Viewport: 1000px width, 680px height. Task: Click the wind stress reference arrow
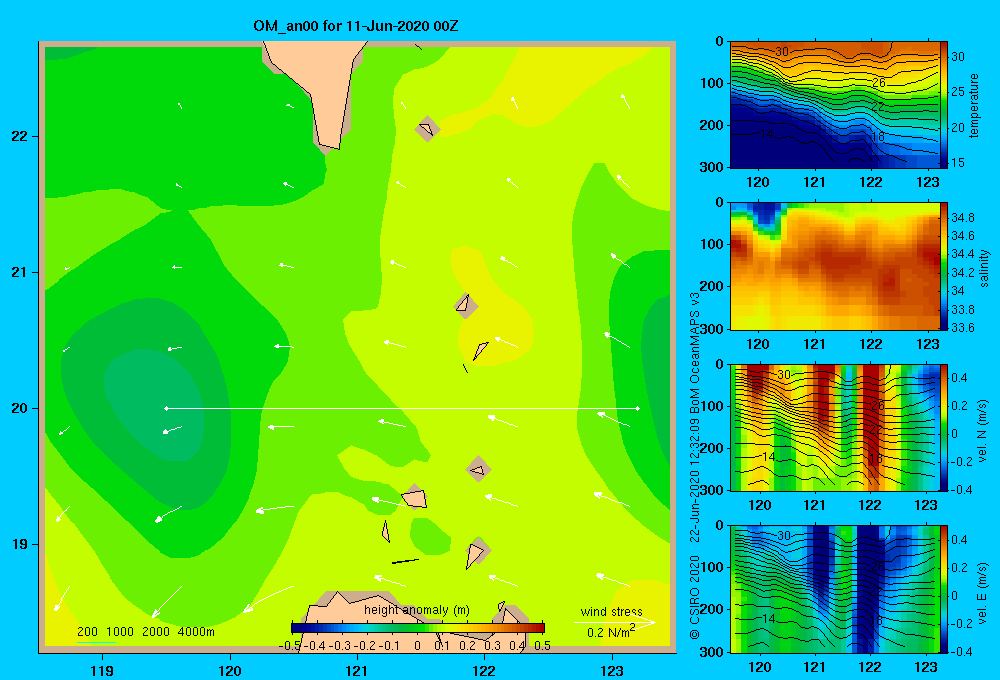coord(615,622)
